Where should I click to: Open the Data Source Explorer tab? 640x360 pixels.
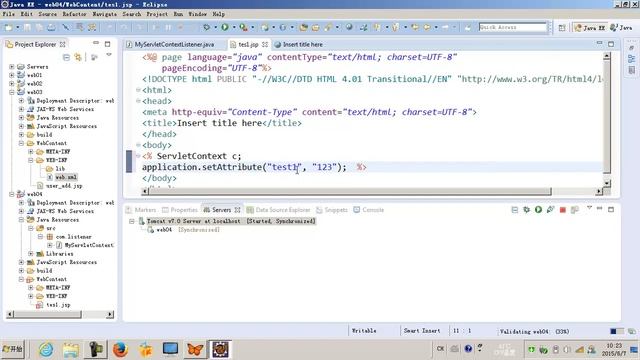[x=279, y=210]
